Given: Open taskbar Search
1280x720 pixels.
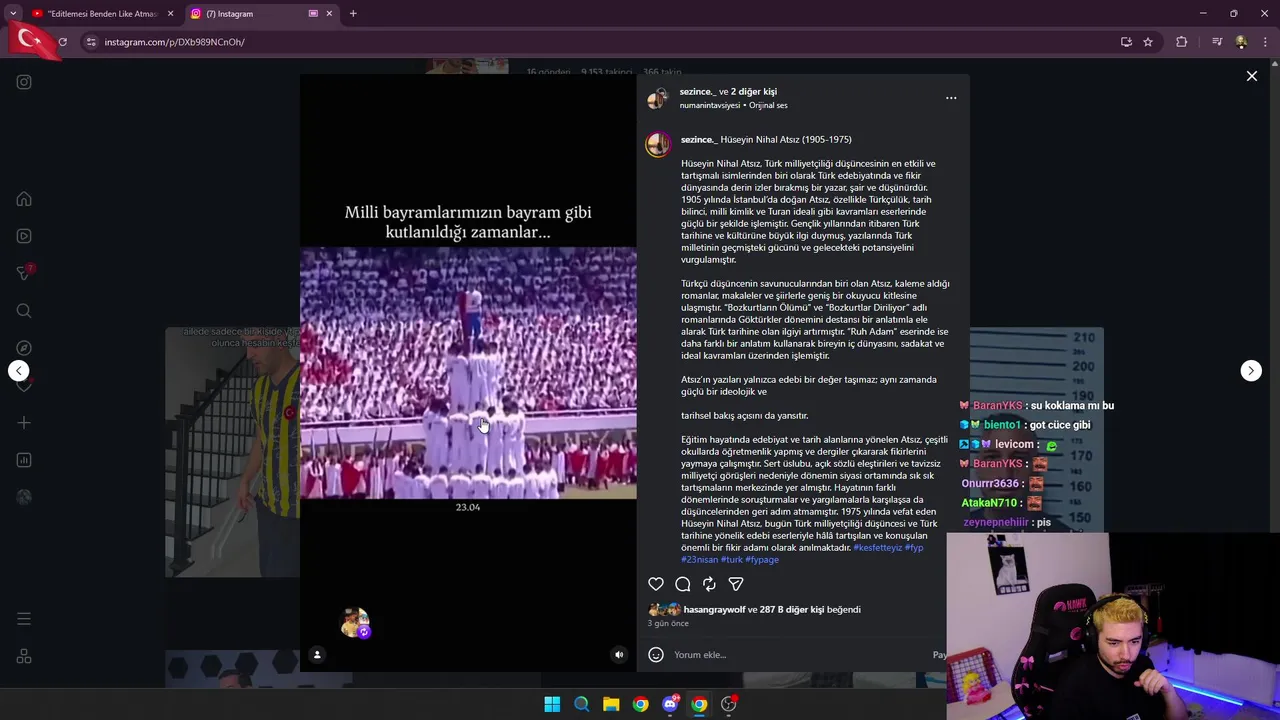Looking at the screenshot, I should pos(581,704).
